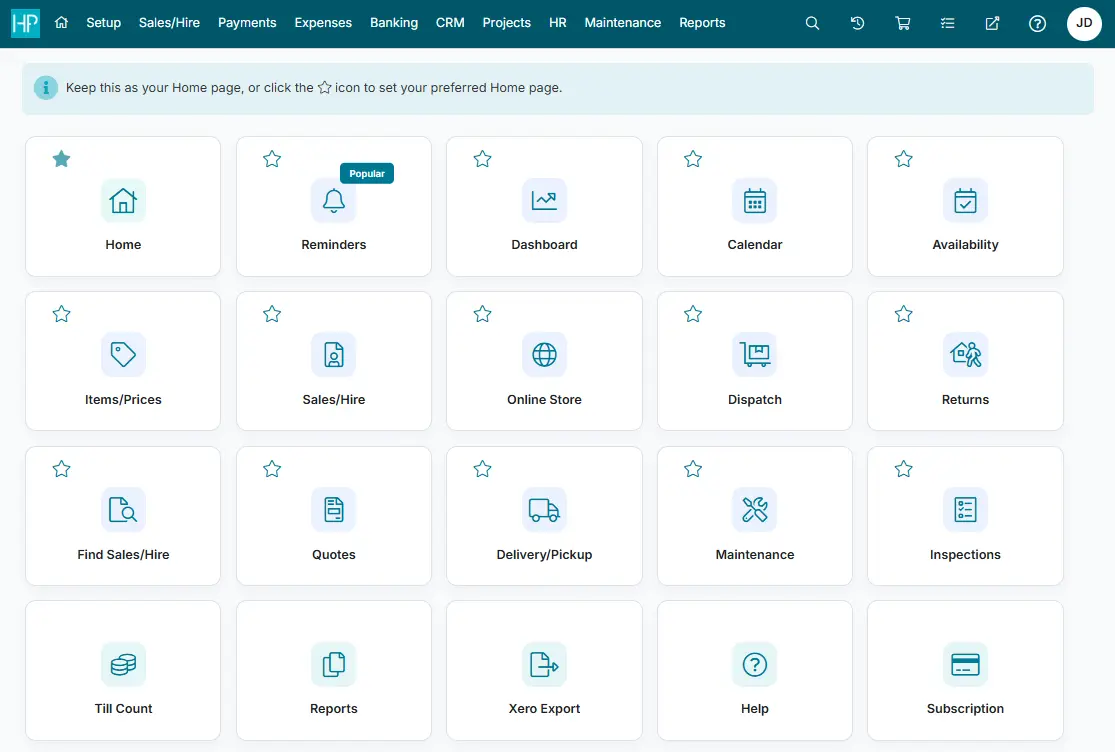
Task: Open the Maintenance menu in the top bar
Action: 622,23
